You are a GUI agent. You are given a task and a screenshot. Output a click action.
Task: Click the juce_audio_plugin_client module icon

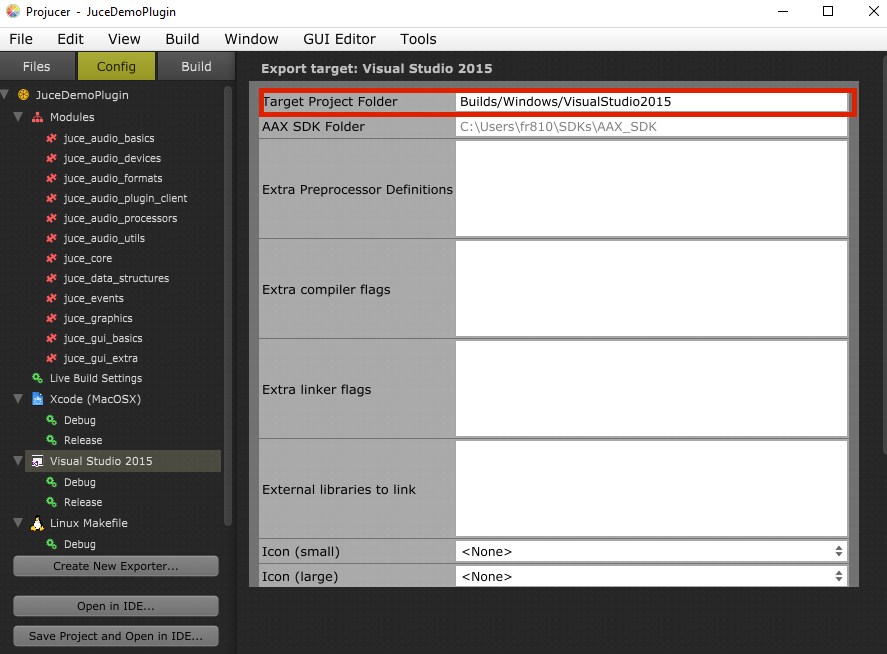coord(51,198)
